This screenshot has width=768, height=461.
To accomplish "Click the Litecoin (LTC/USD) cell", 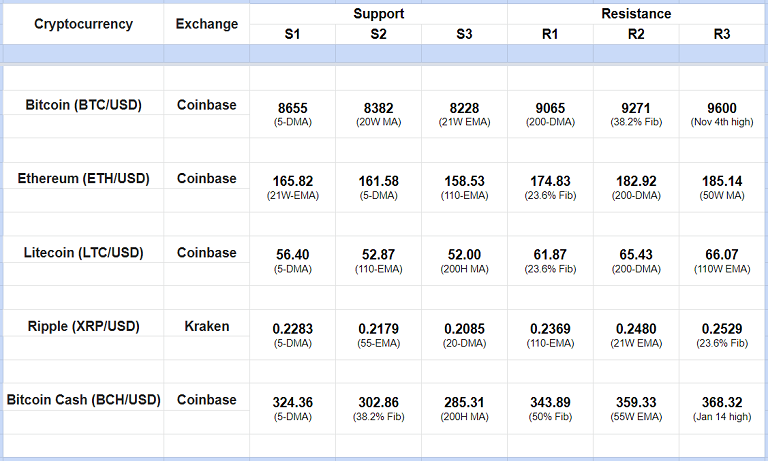I will [83, 252].
